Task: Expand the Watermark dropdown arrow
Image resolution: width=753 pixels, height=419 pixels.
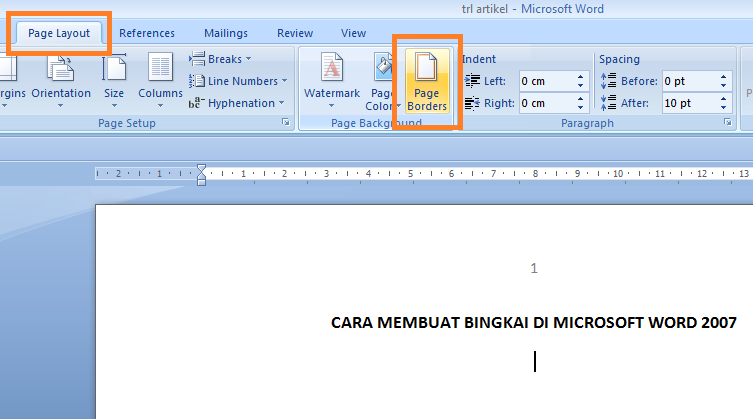Action: coord(331,106)
